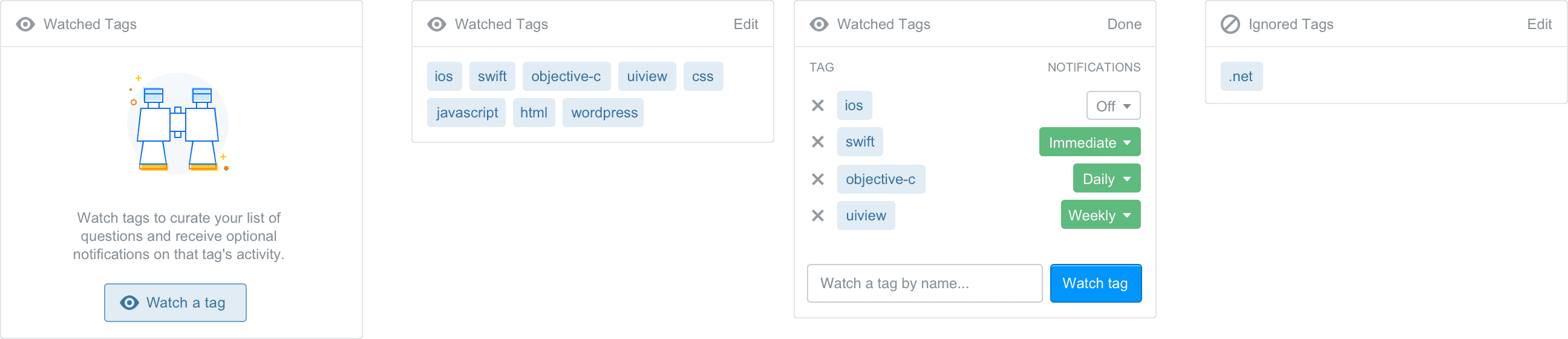The height and width of the screenshot is (339, 1568).
Task: Remove the objective-c tag with its X icon
Action: (817, 179)
